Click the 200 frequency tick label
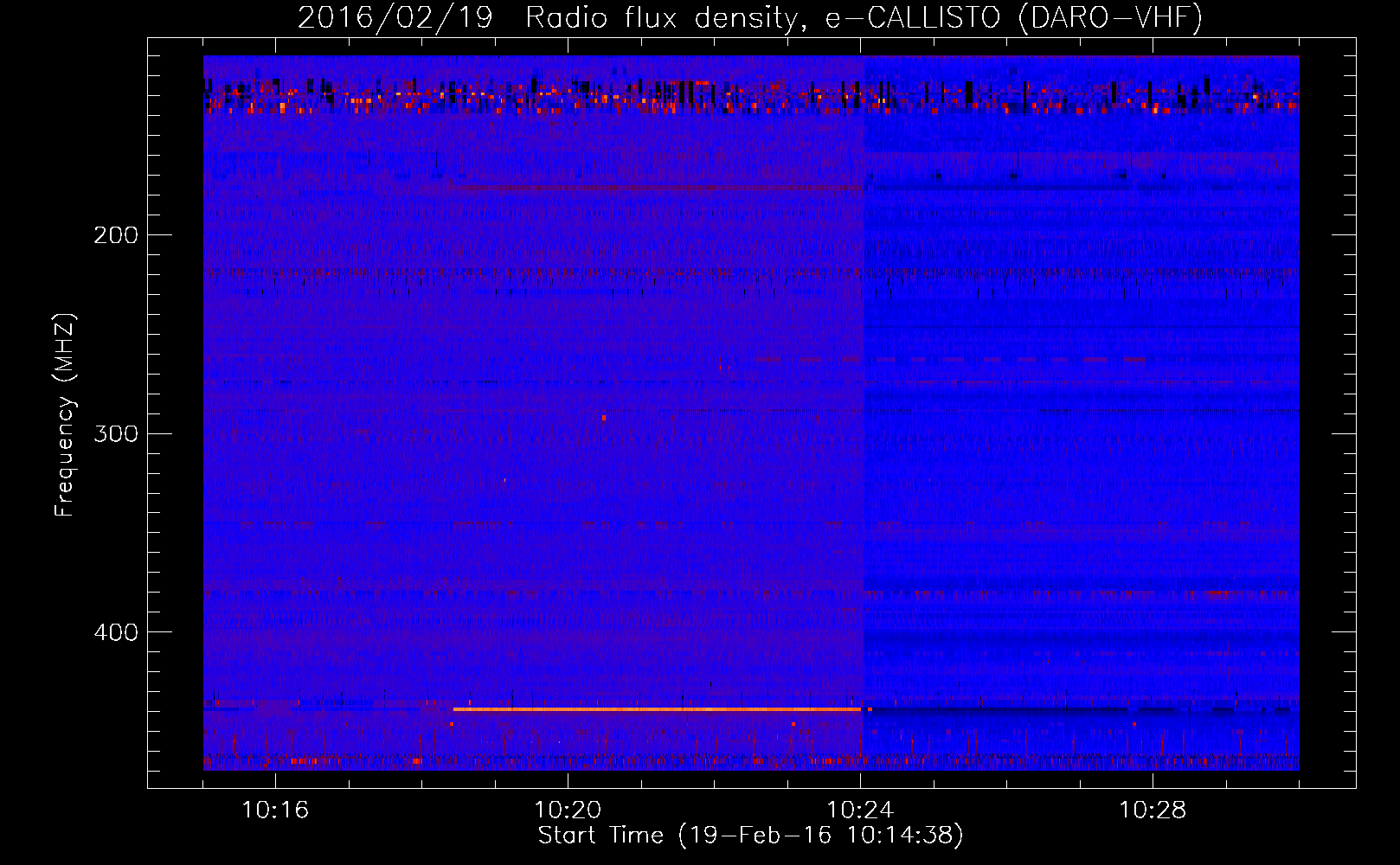 [116, 235]
